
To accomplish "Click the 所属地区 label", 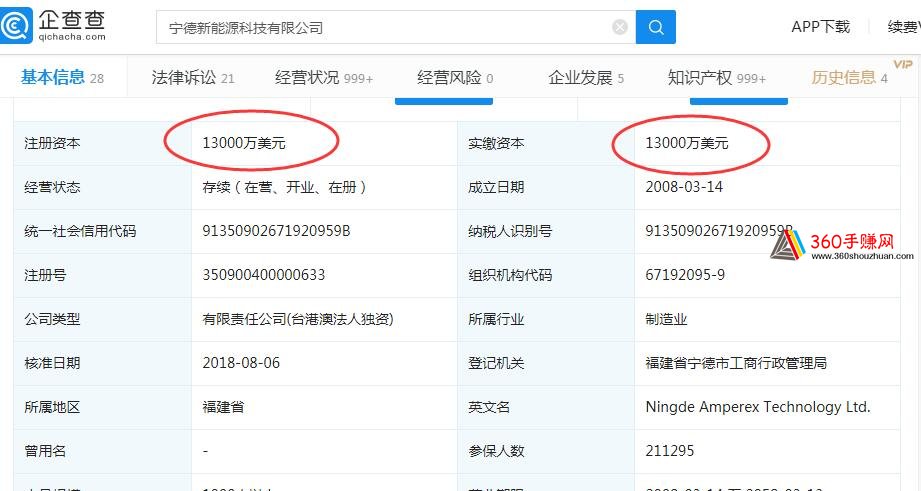I will click(x=52, y=407).
